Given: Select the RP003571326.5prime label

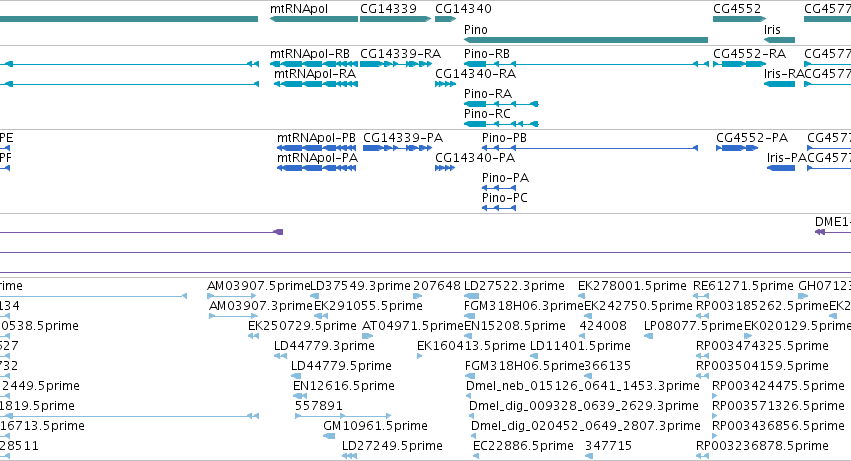Looking at the screenshot, I should pyautogui.click(x=778, y=407).
